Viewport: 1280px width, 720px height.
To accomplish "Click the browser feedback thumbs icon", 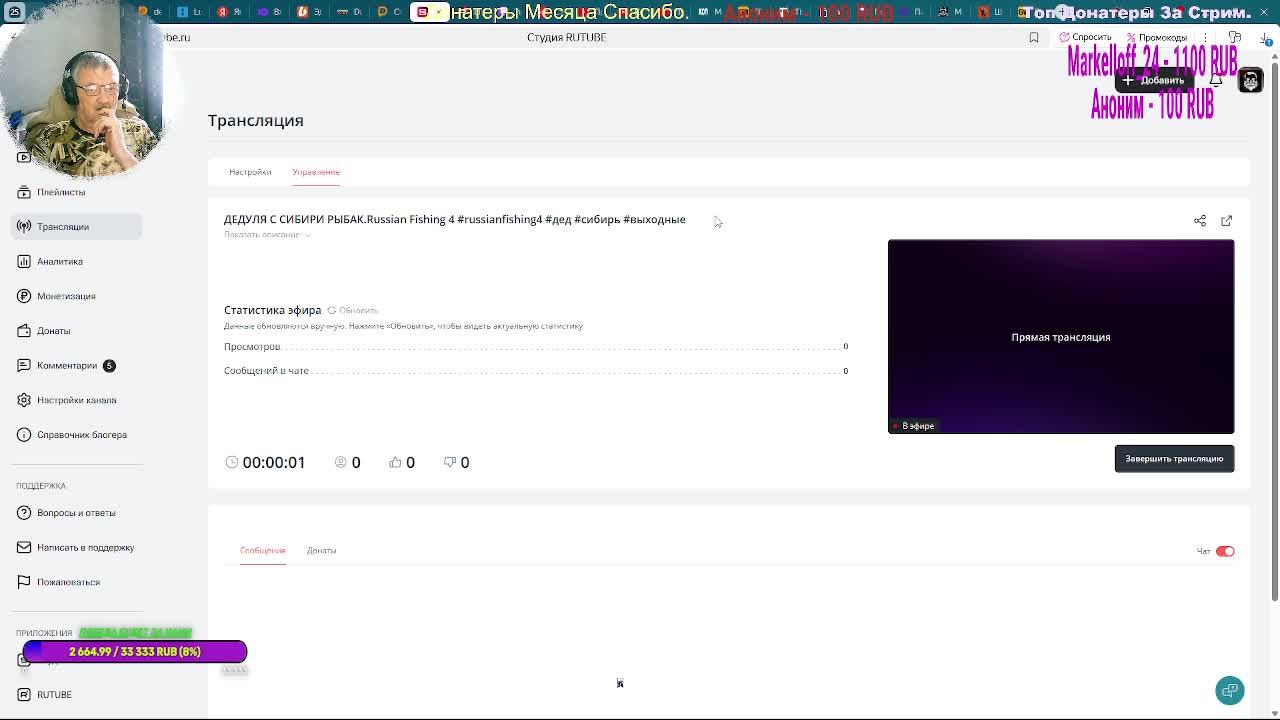I will tap(1235, 38).
